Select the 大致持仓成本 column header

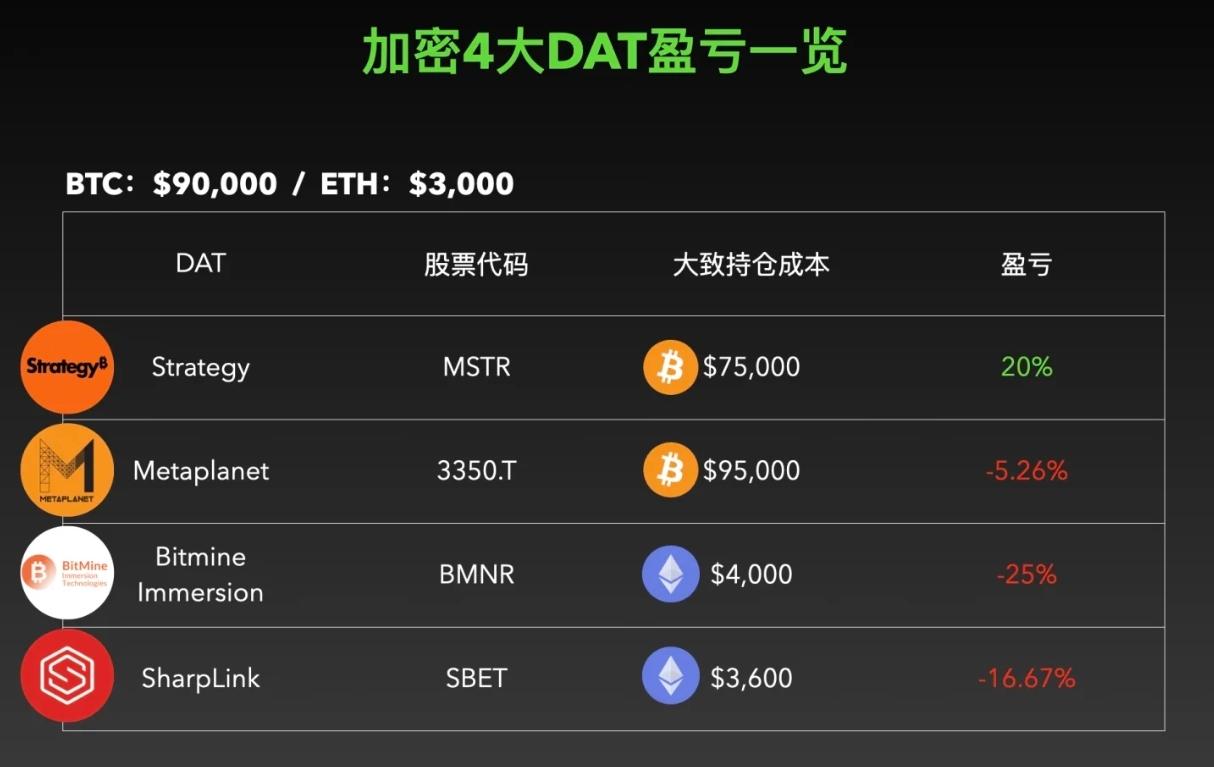click(x=751, y=265)
